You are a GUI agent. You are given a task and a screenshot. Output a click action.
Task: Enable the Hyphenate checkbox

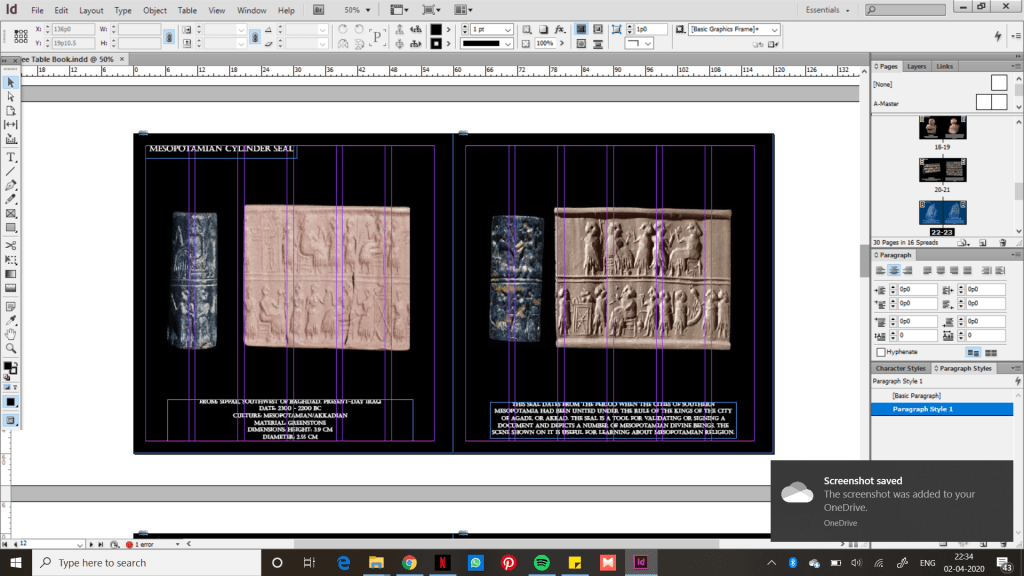point(881,352)
